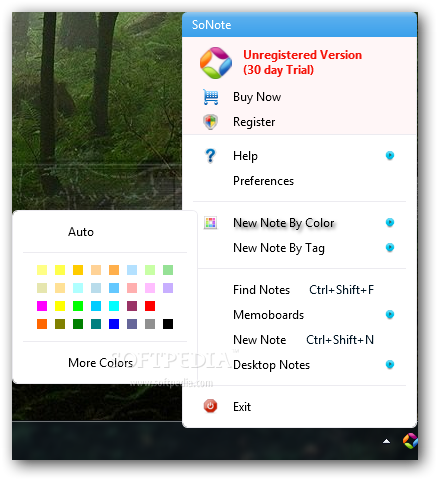Click the red power icon to exit

[210, 406]
